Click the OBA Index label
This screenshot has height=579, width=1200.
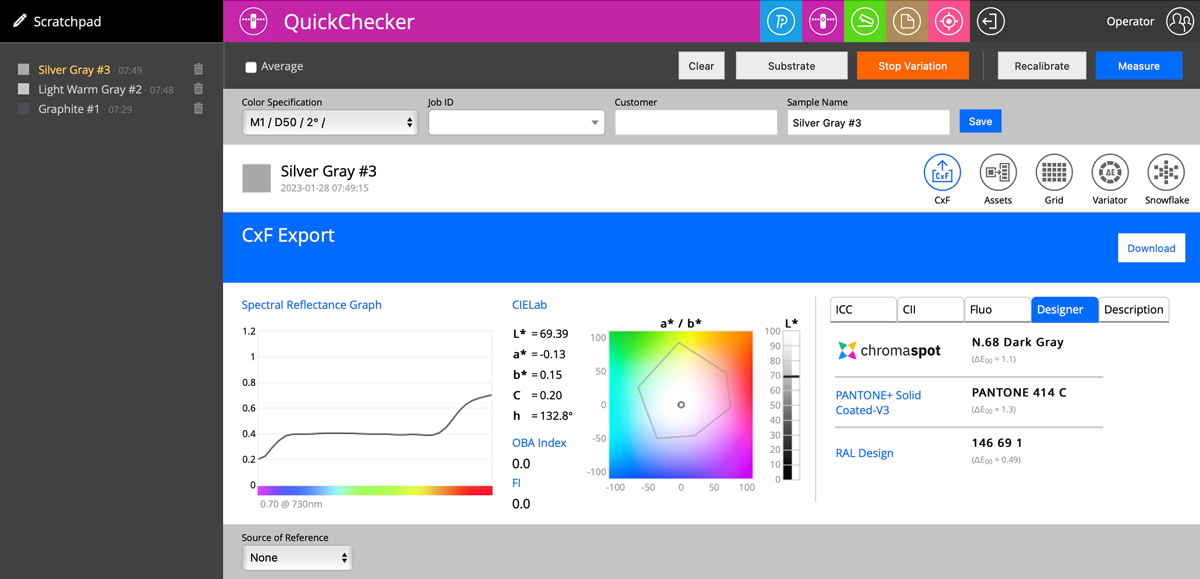click(x=539, y=443)
